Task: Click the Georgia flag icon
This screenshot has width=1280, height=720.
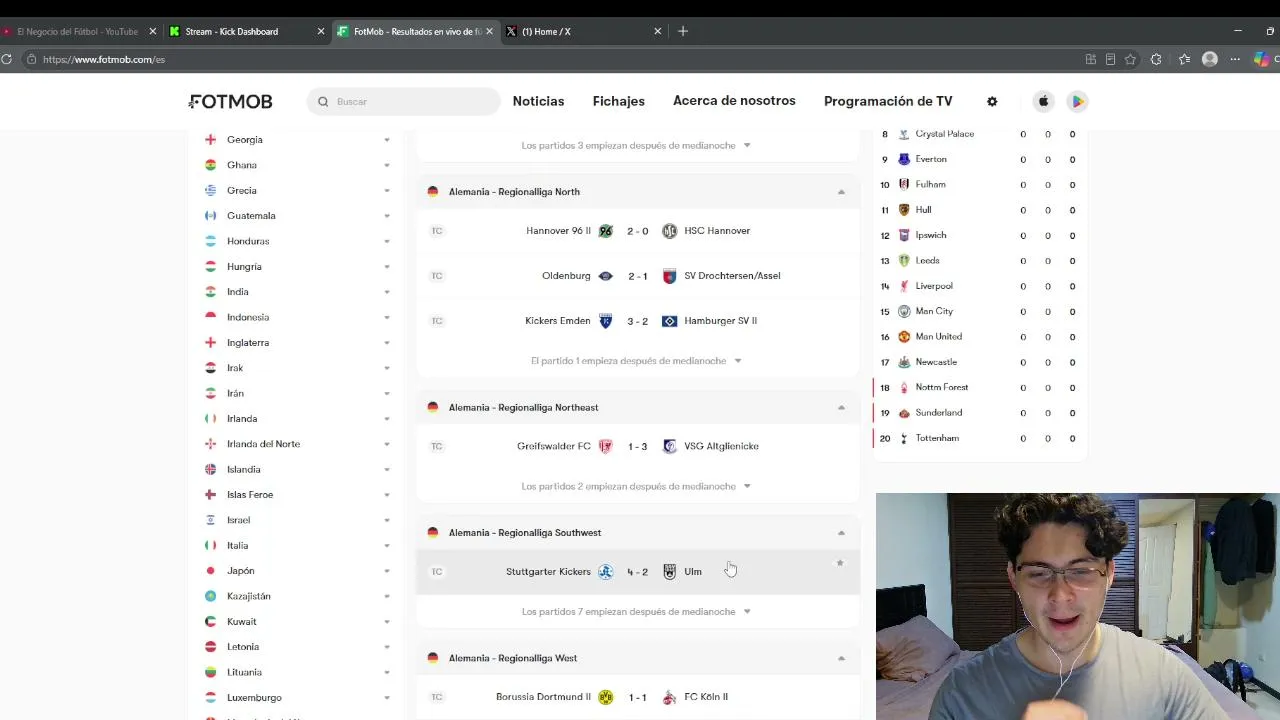Action: [x=210, y=140]
